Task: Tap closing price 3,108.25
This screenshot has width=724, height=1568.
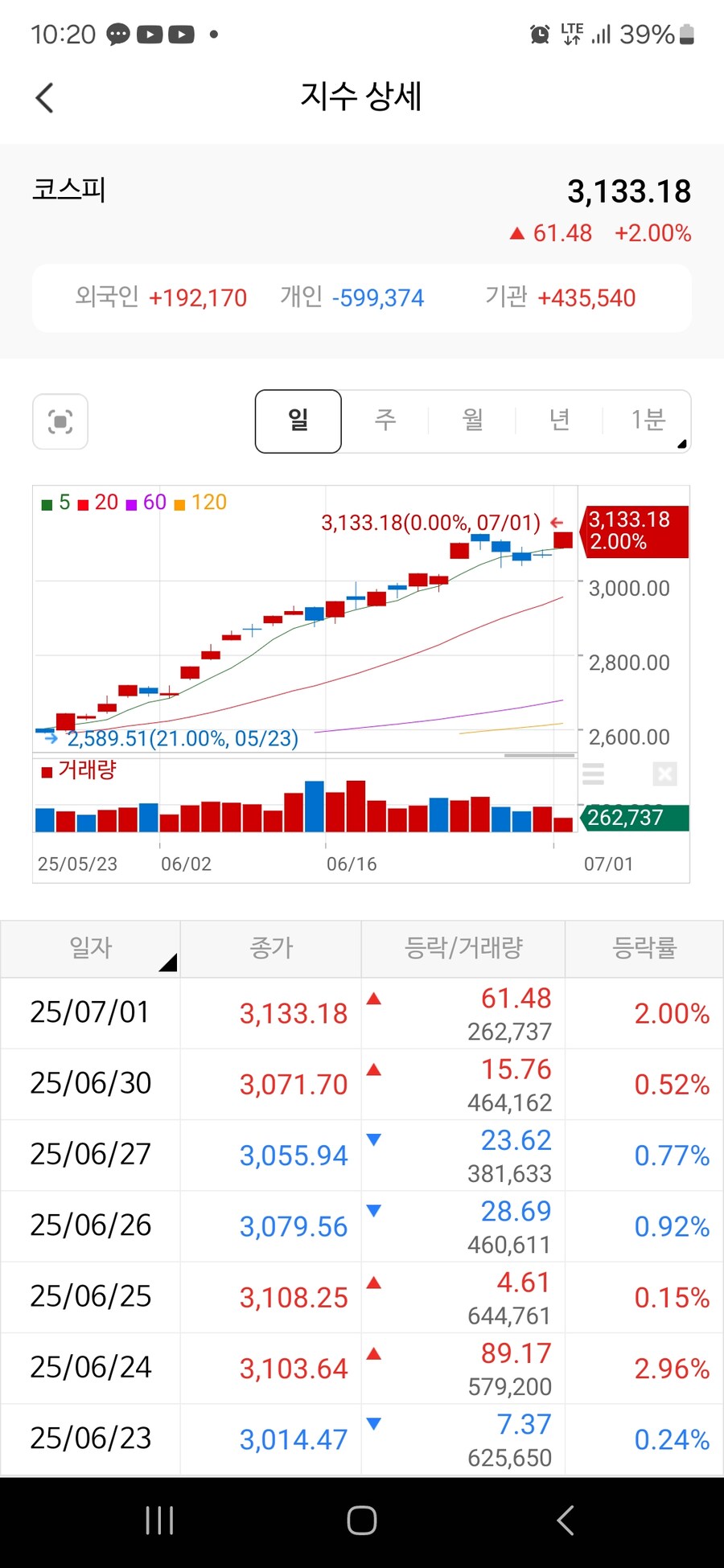Action: tap(294, 1298)
